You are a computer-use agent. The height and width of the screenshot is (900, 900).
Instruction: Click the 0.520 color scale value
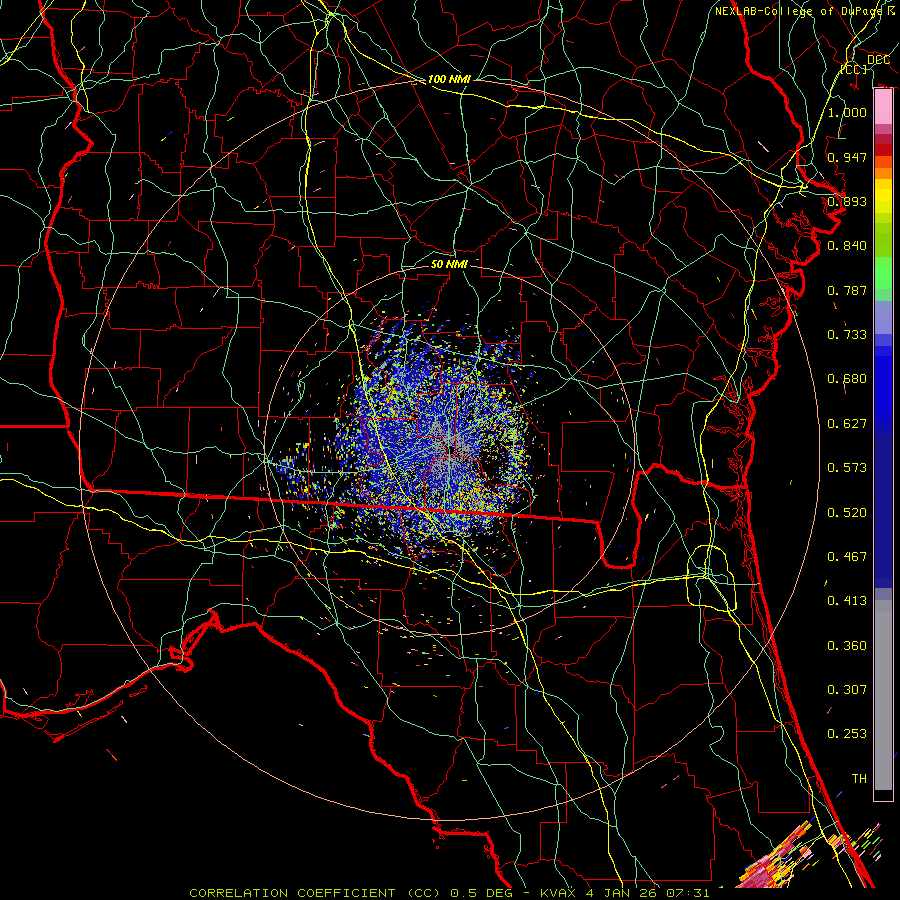tap(847, 513)
